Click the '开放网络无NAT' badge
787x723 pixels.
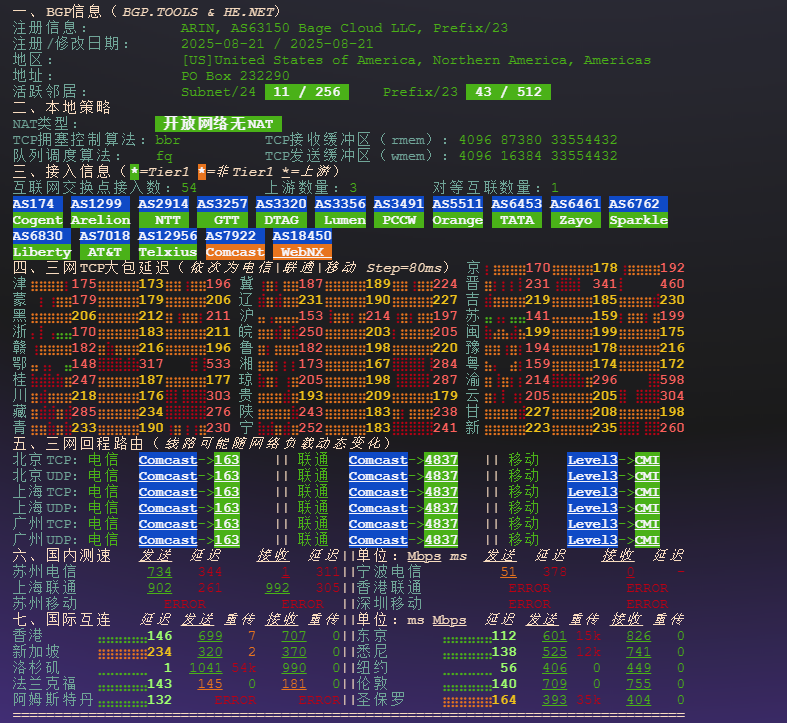tap(218, 124)
